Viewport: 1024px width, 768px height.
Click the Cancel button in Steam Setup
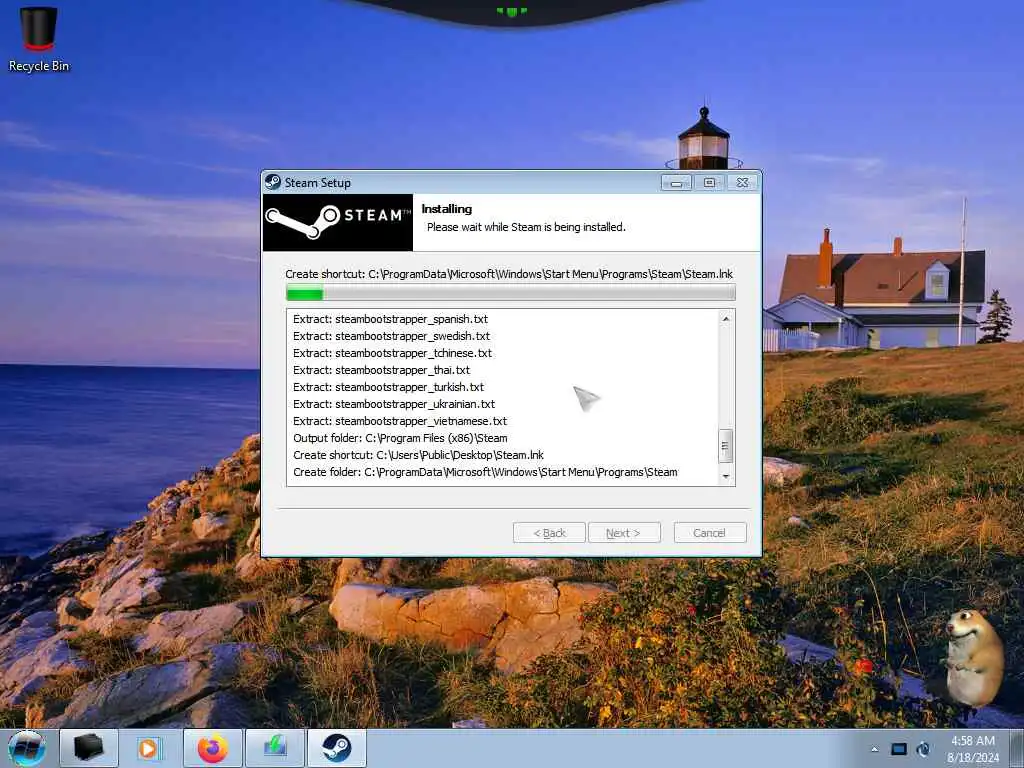click(x=710, y=533)
